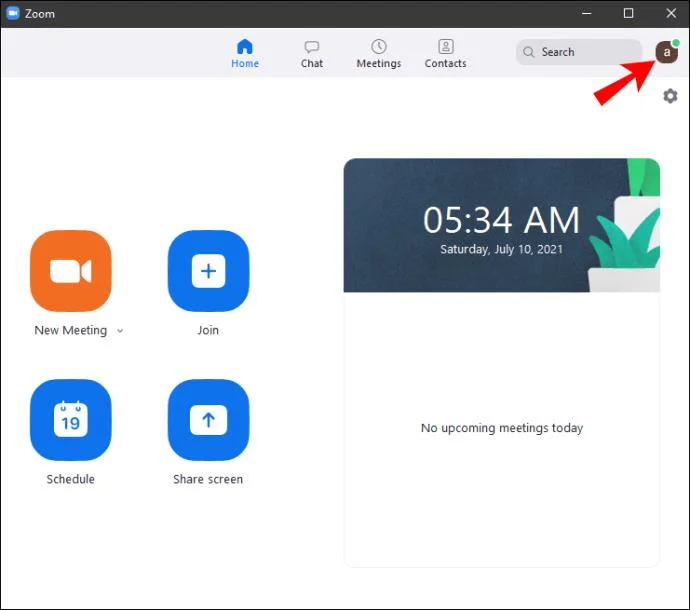Open the profile avatar labeled "a"

[666, 52]
